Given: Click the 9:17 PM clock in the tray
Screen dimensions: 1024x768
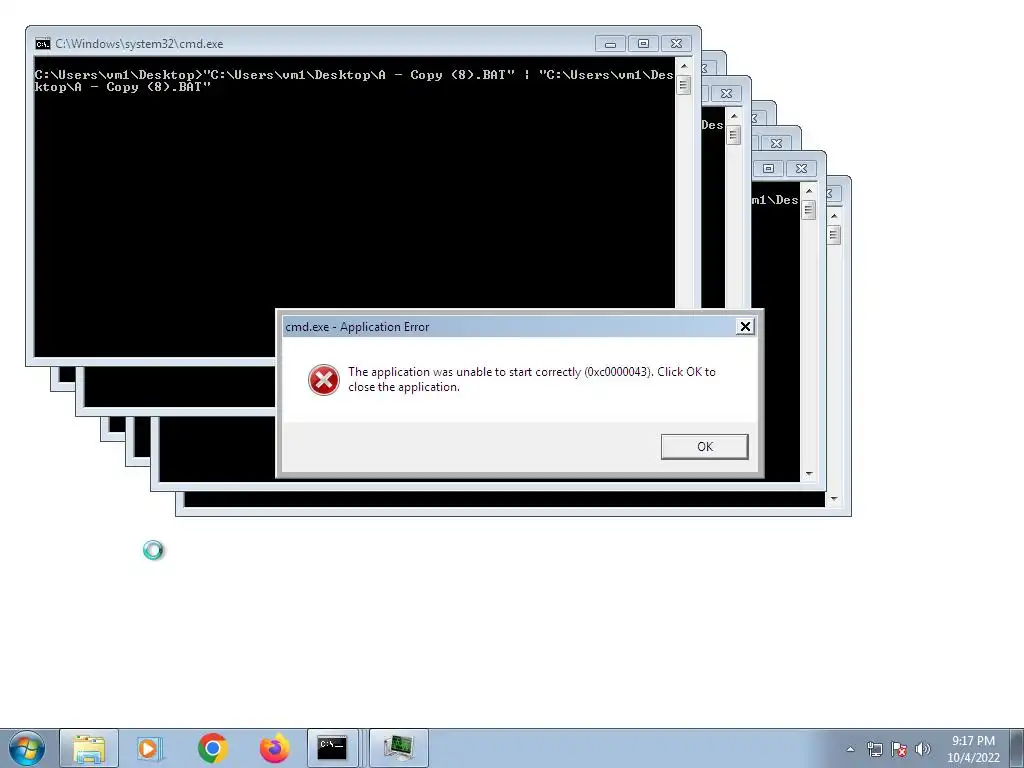Looking at the screenshot, I should point(973,741).
